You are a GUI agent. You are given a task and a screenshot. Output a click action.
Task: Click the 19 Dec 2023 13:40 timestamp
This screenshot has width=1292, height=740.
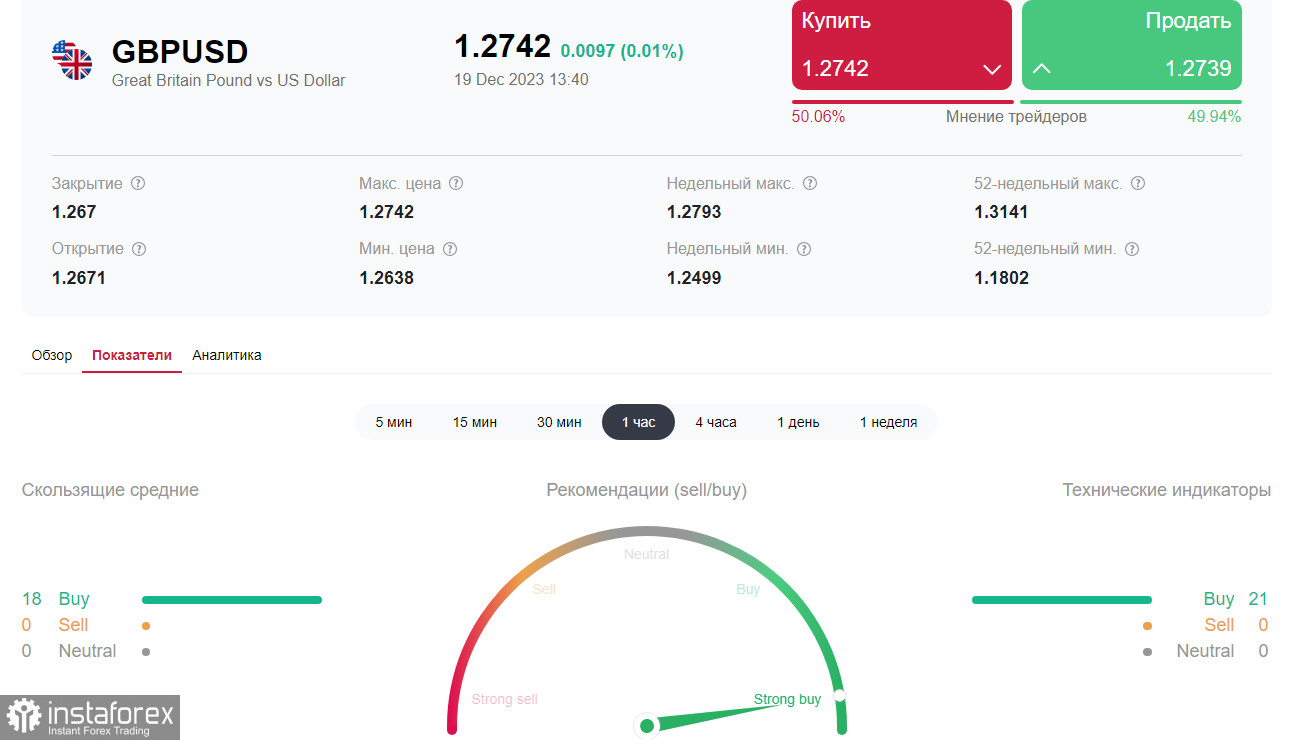(x=521, y=79)
